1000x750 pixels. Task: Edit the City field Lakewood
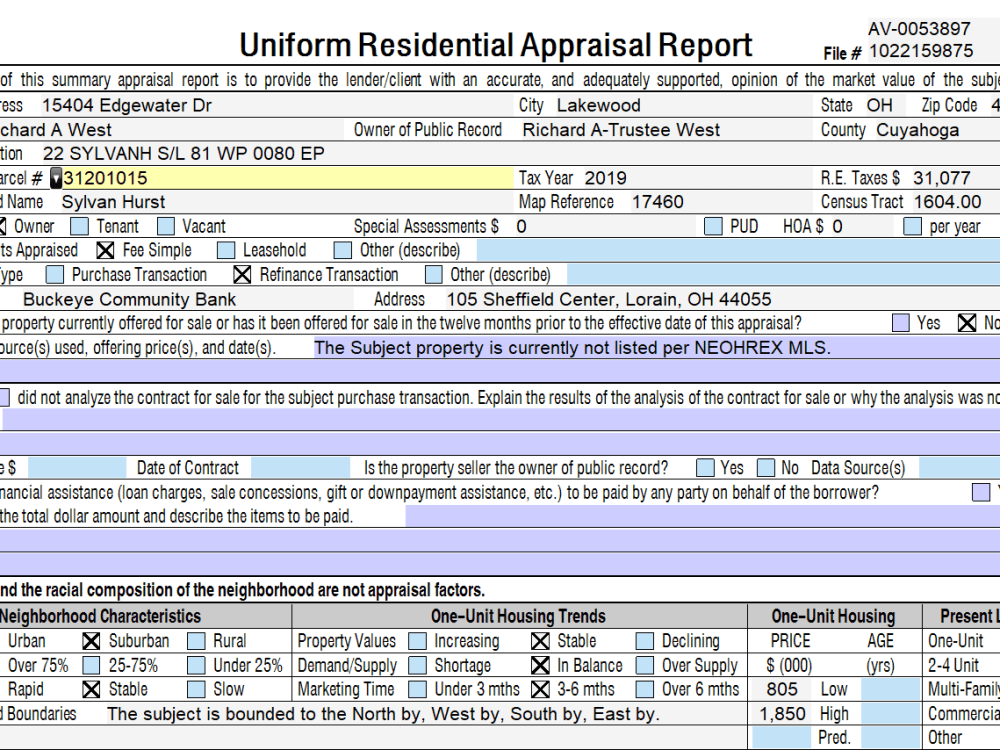point(682,105)
